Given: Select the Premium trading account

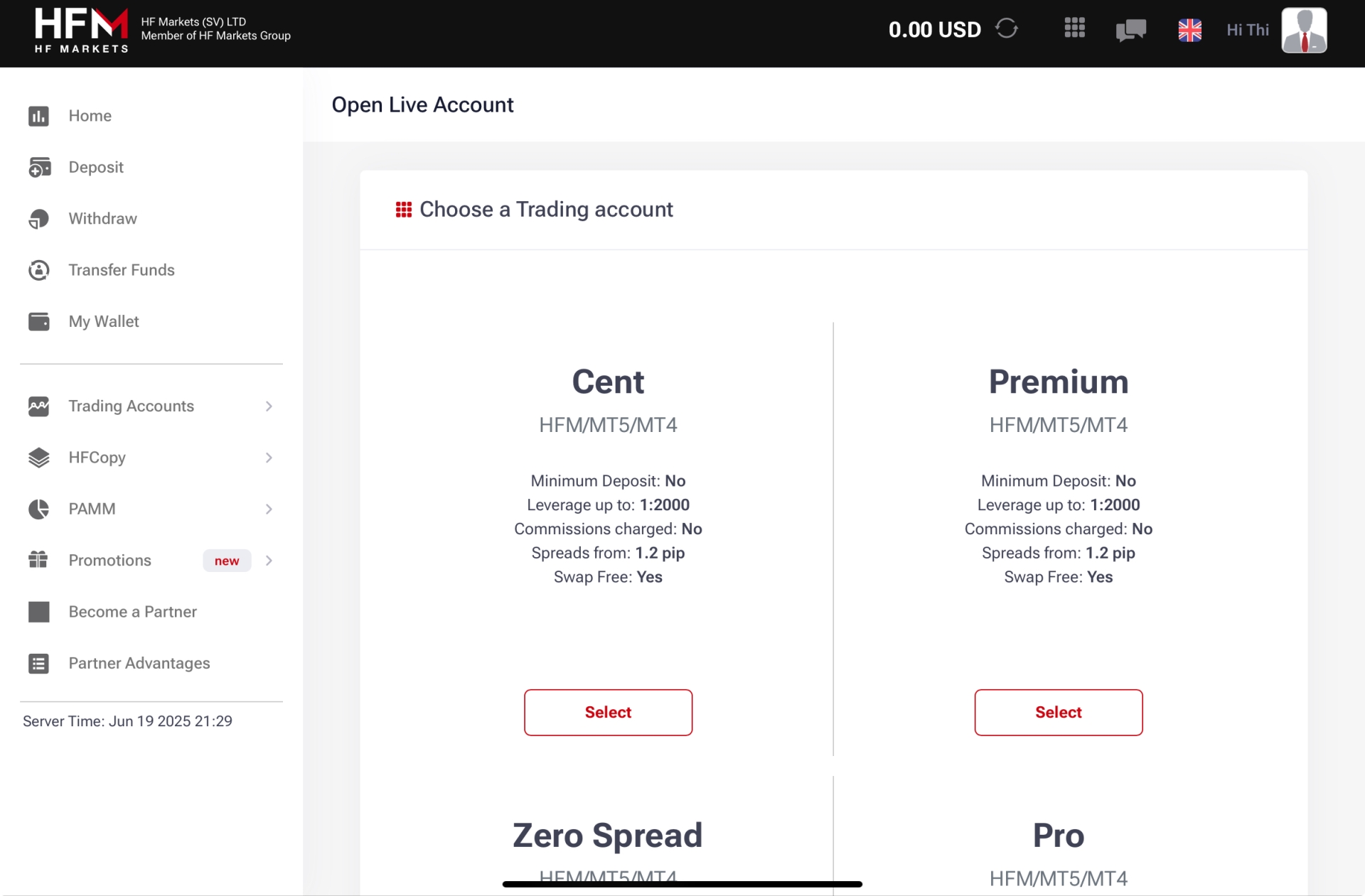Looking at the screenshot, I should tap(1058, 712).
